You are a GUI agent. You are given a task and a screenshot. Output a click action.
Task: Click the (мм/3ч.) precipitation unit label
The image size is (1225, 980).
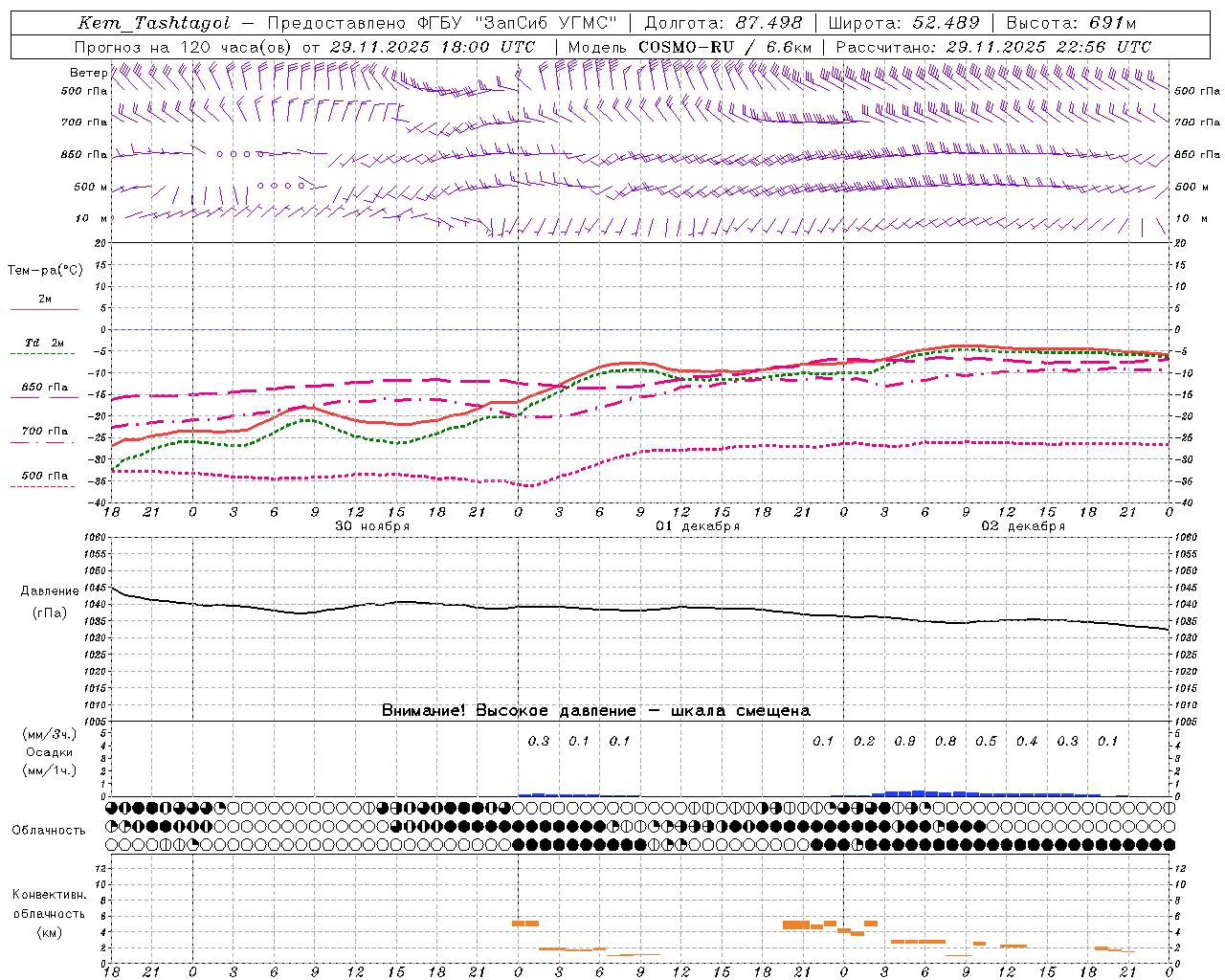point(50,734)
